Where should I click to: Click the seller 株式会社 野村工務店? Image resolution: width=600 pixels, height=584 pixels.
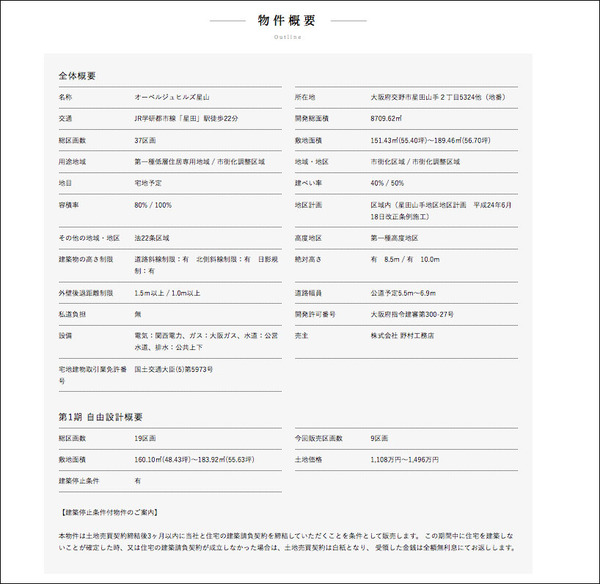(x=402, y=336)
